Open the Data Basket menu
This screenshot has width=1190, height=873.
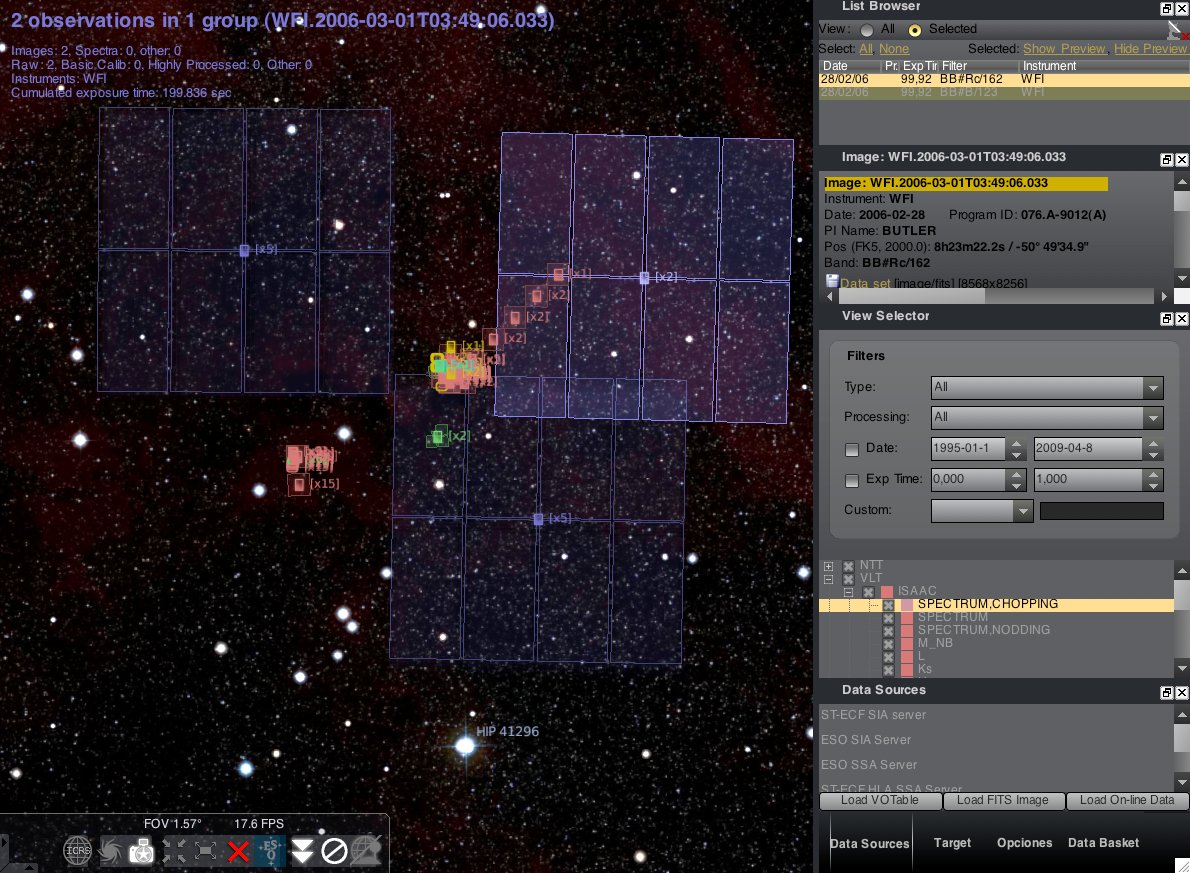1103,843
